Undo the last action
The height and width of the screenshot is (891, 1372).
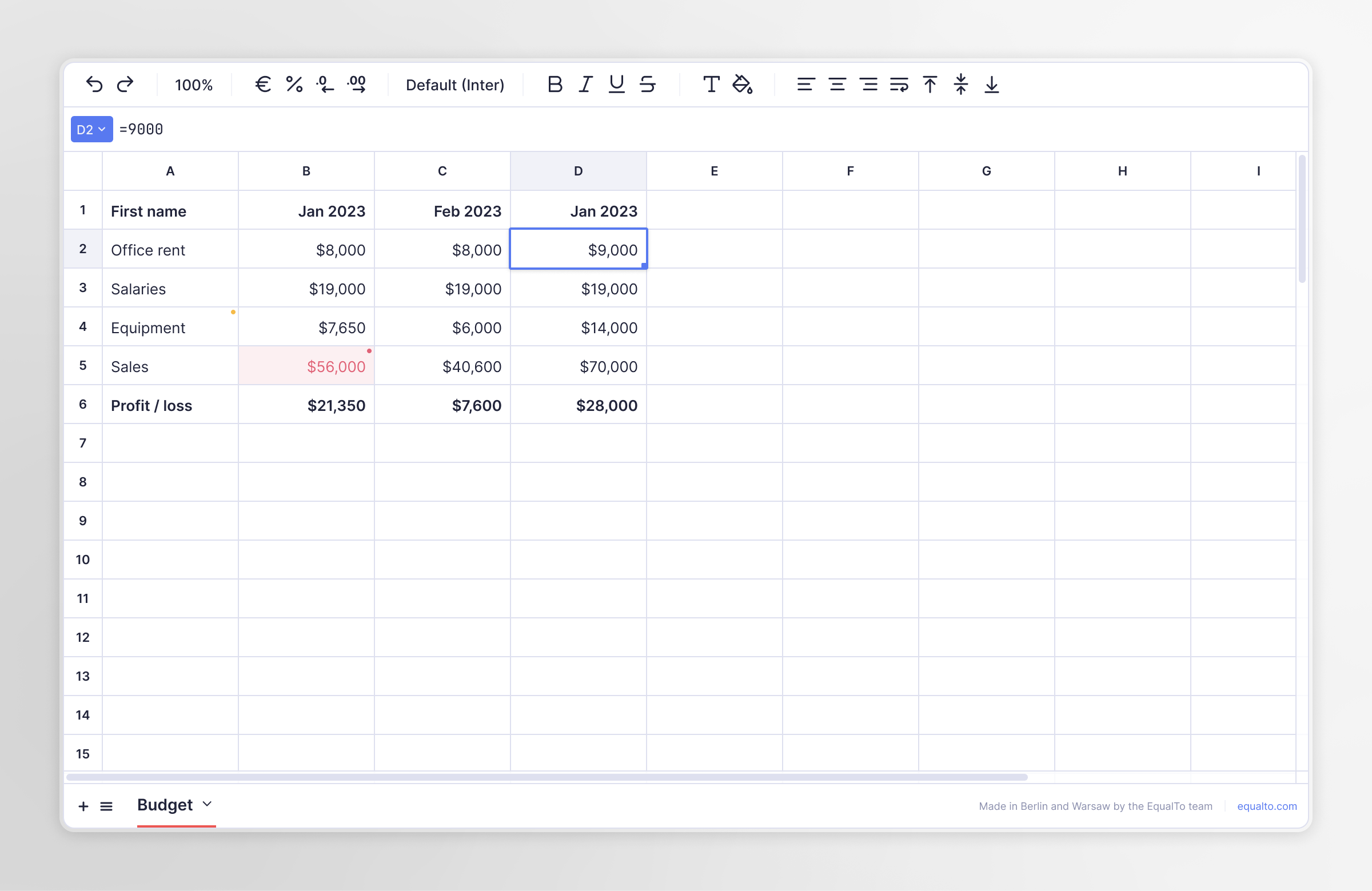coord(94,85)
